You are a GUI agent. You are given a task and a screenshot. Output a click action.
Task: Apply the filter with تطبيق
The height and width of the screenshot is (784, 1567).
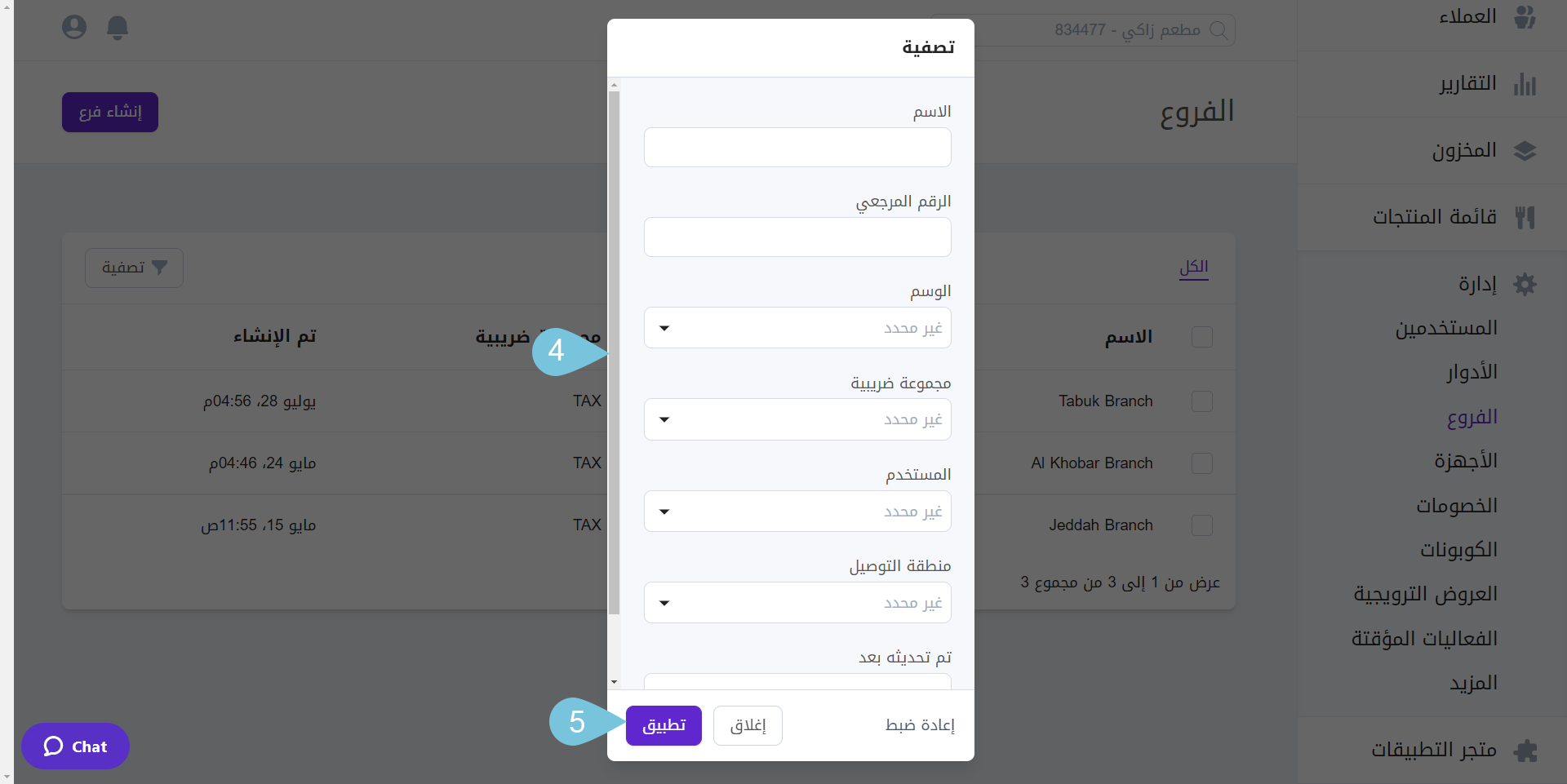[664, 725]
